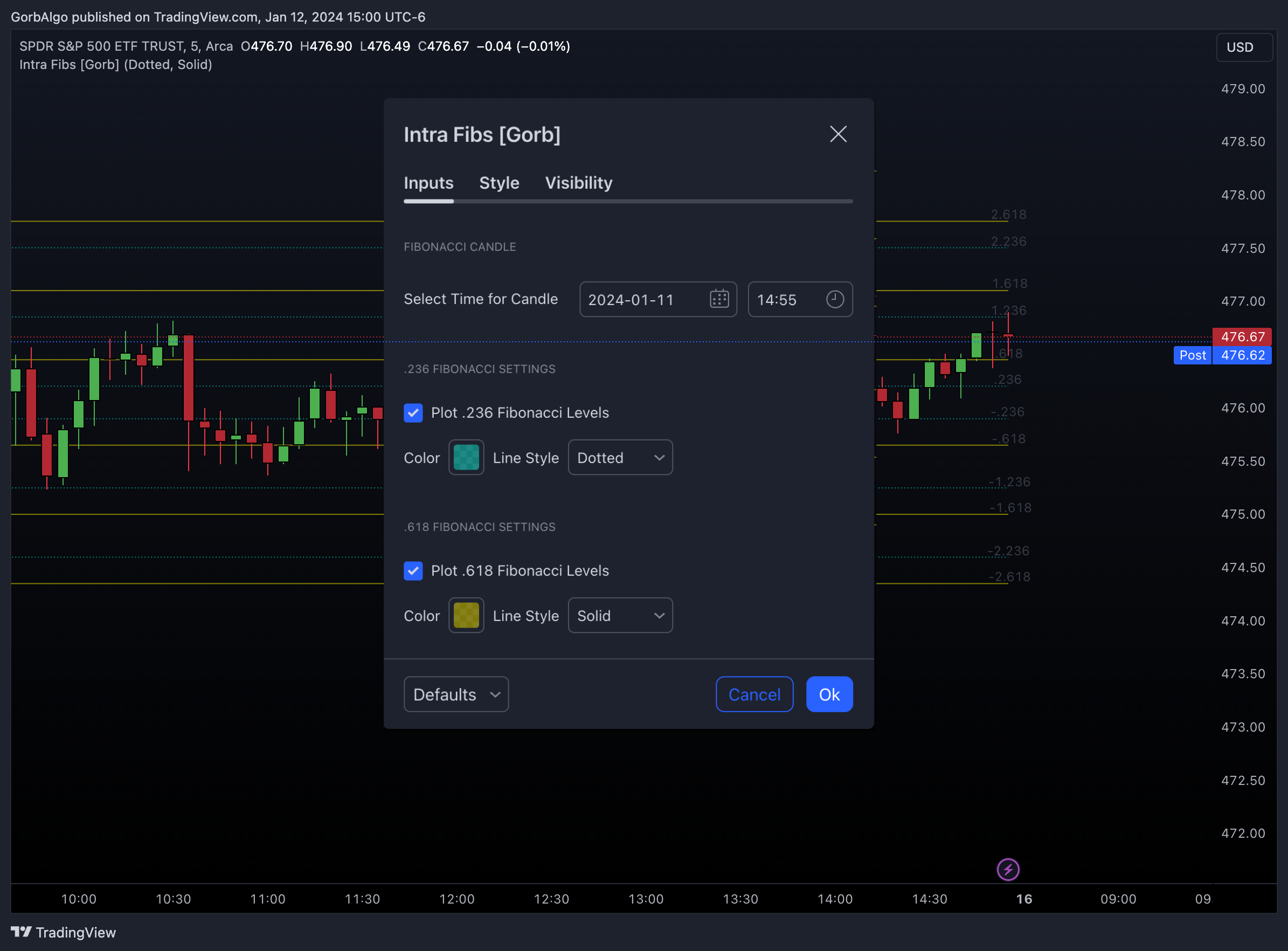This screenshot has height=951, width=1288.
Task: Click the purple lightning bolt icon
Action: (x=1008, y=869)
